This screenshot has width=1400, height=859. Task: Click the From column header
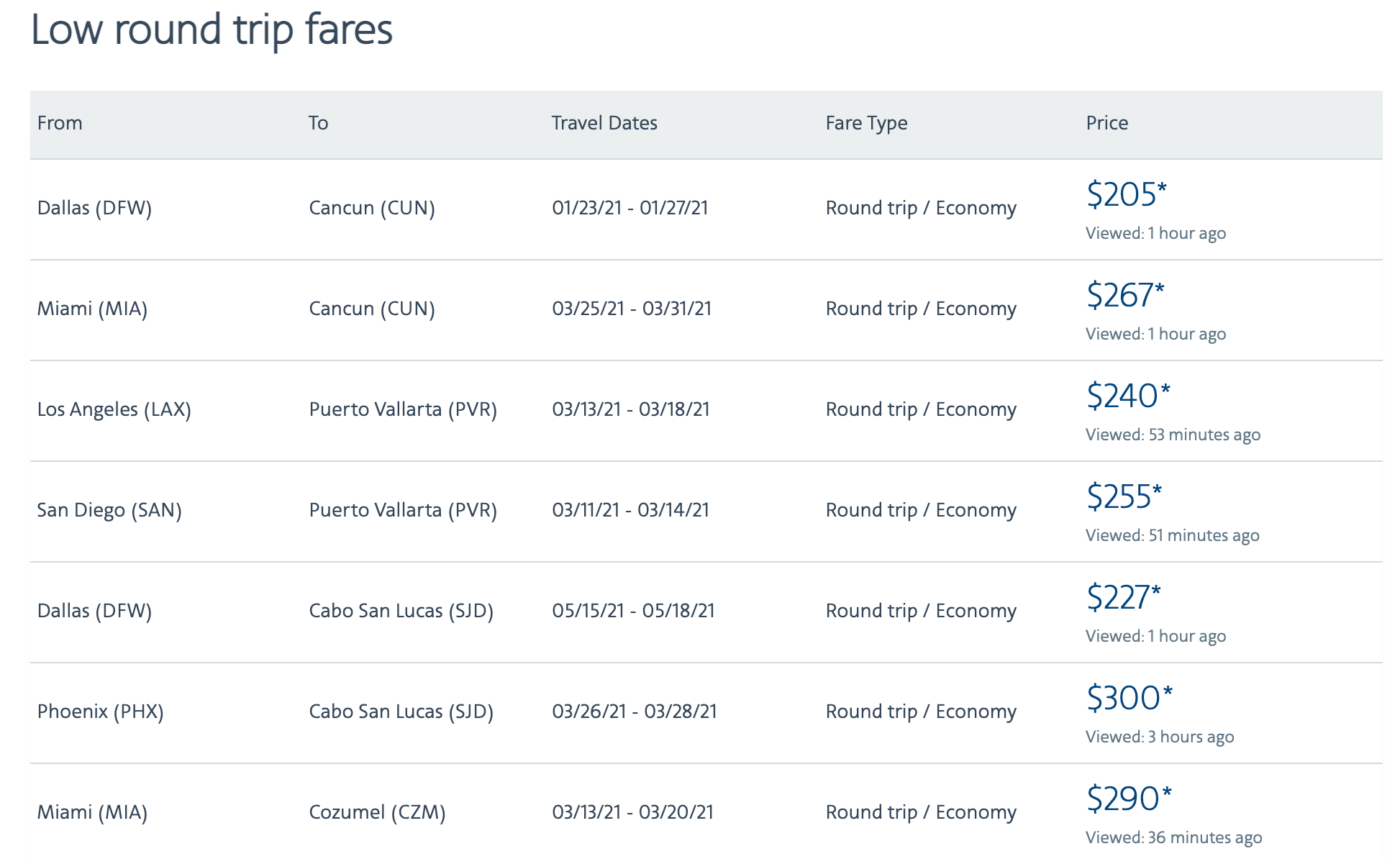(60, 123)
